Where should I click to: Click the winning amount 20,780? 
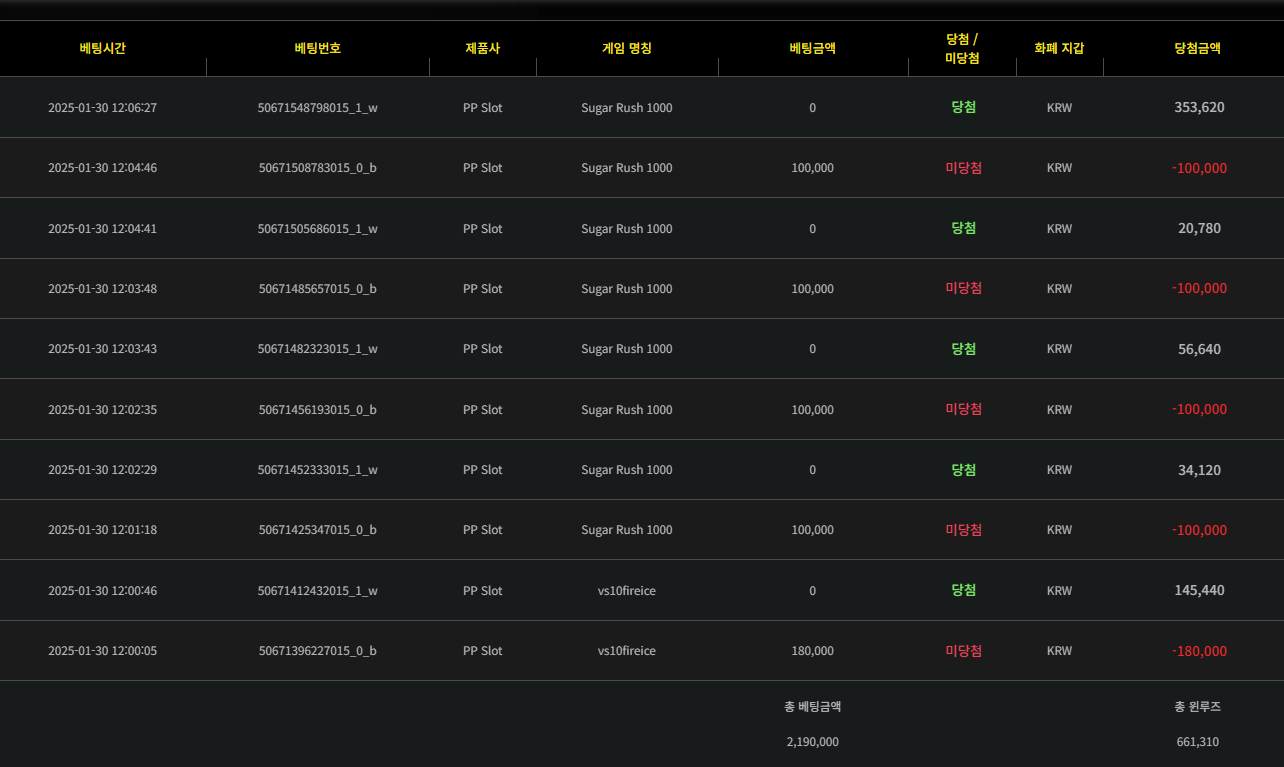pyautogui.click(x=1199, y=228)
